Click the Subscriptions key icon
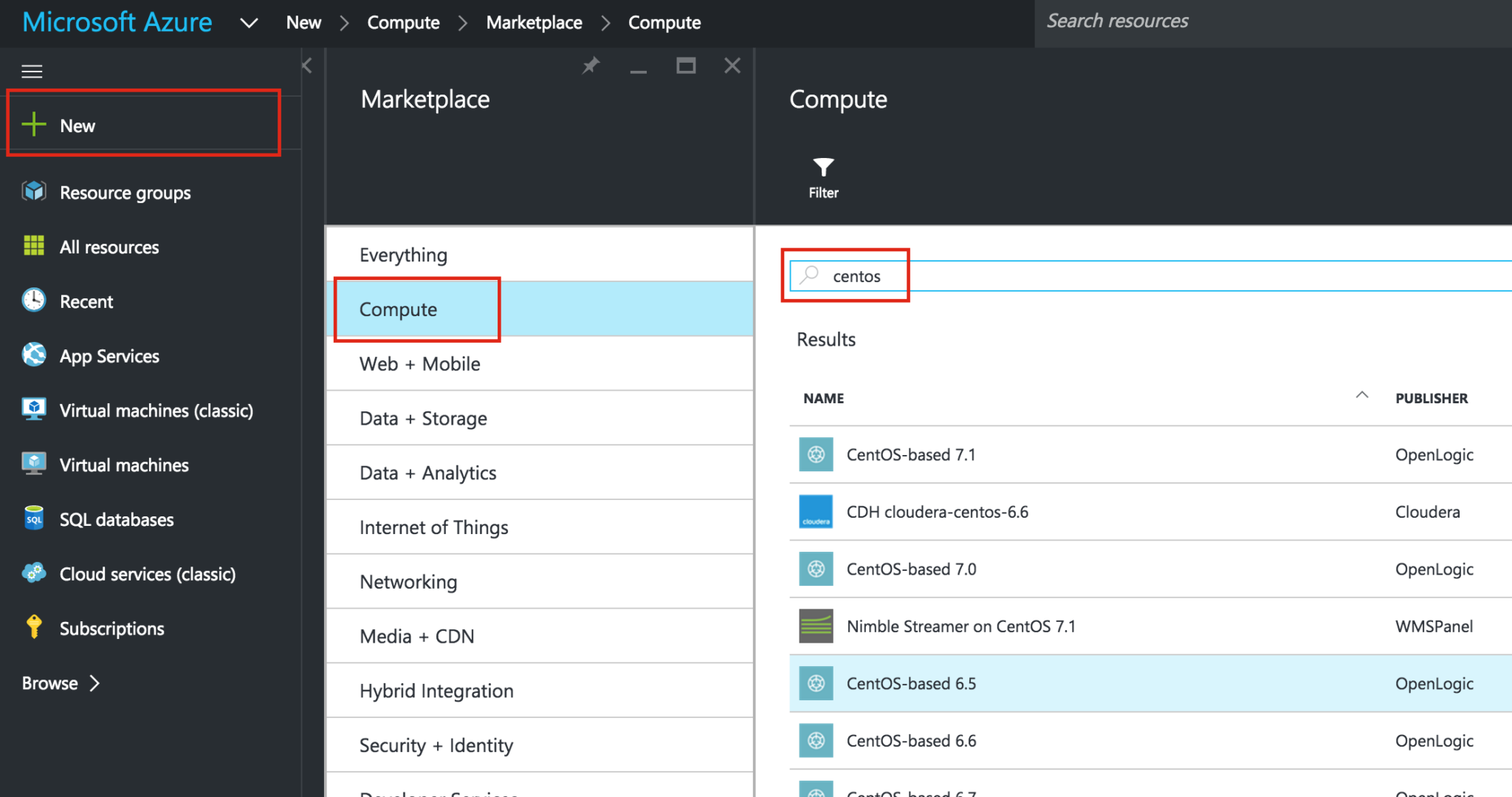Viewport: 1512px width, 797px height. point(33,628)
